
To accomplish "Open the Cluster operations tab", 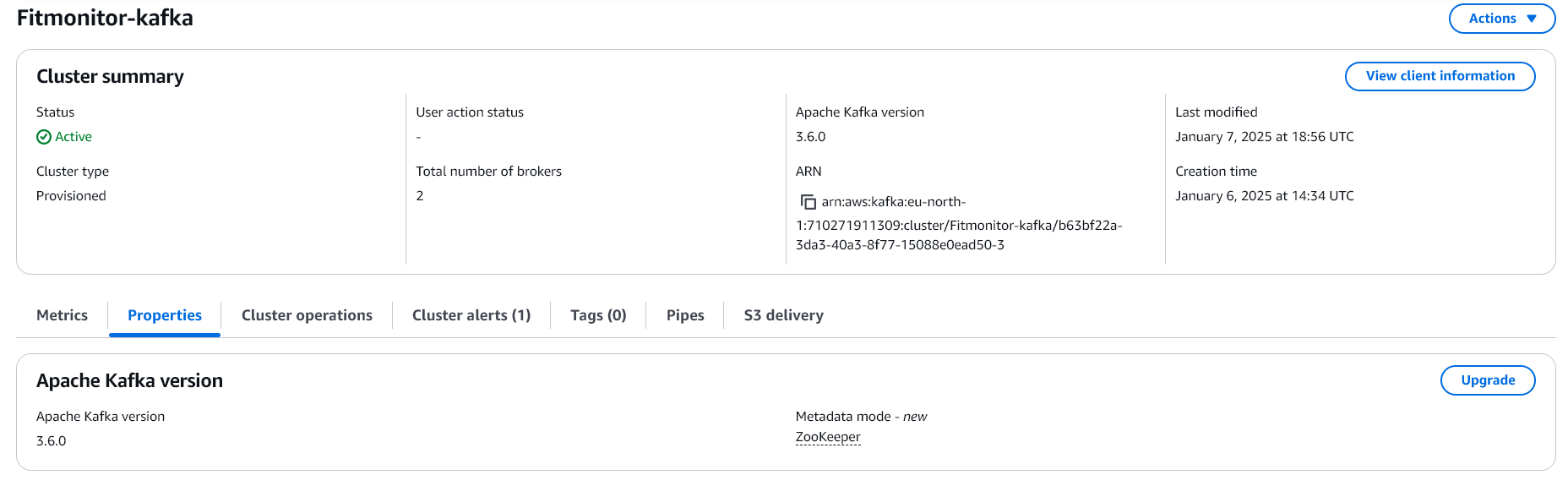I will coord(307,315).
